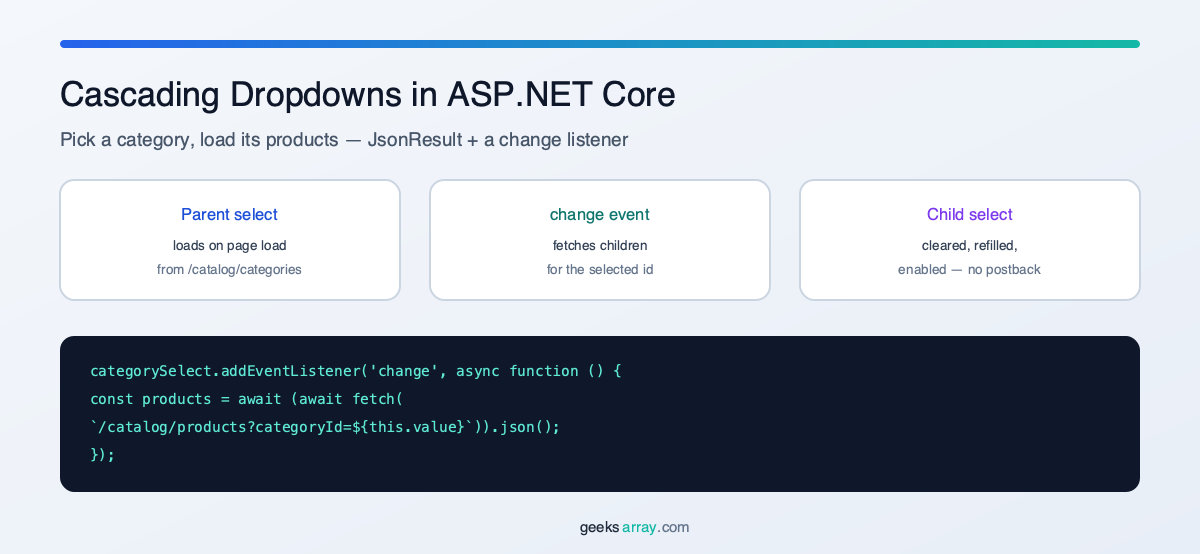
Task: Select the 'Child select' card heading
Action: click(970, 214)
